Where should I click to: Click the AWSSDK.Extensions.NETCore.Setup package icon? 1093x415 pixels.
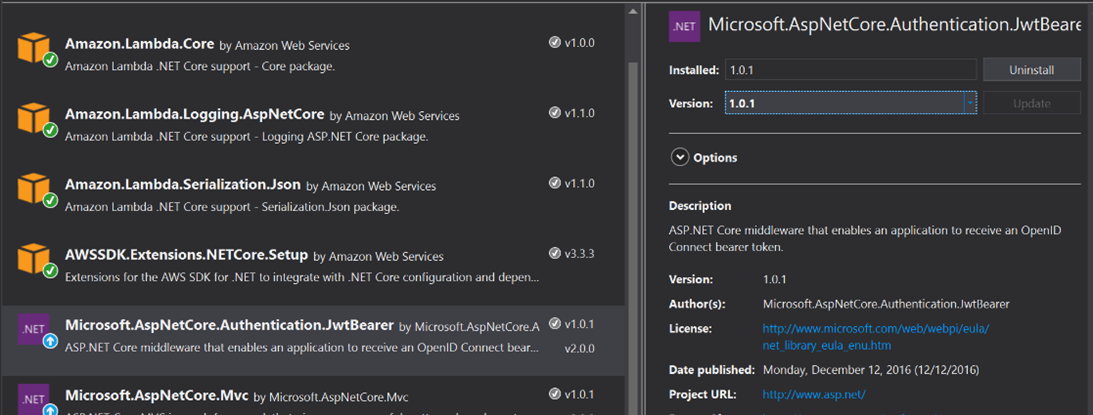36,259
